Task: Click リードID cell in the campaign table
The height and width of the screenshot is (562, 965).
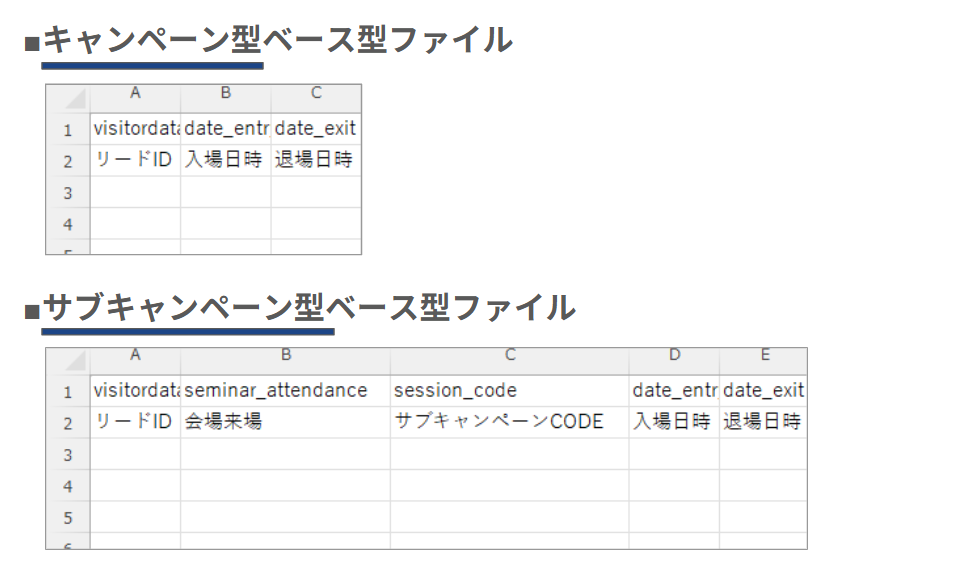Action: click(135, 160)
